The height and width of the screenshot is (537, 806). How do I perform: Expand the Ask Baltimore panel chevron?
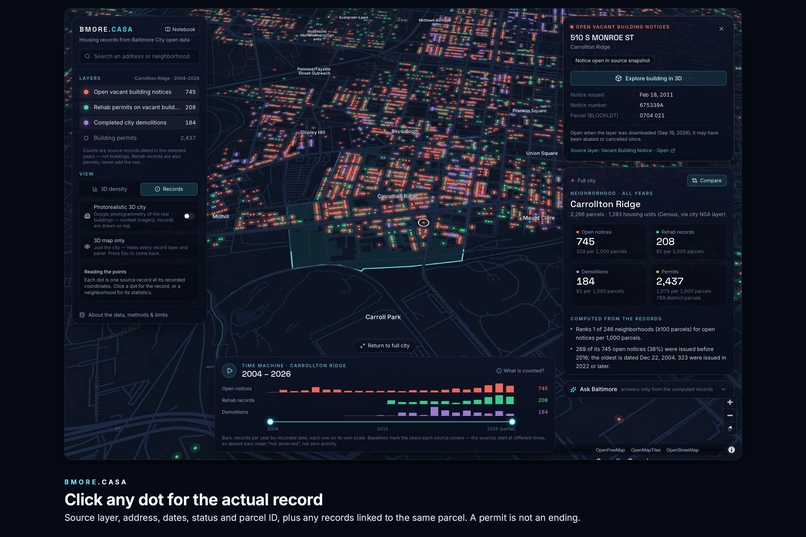(x=723, y=389)
